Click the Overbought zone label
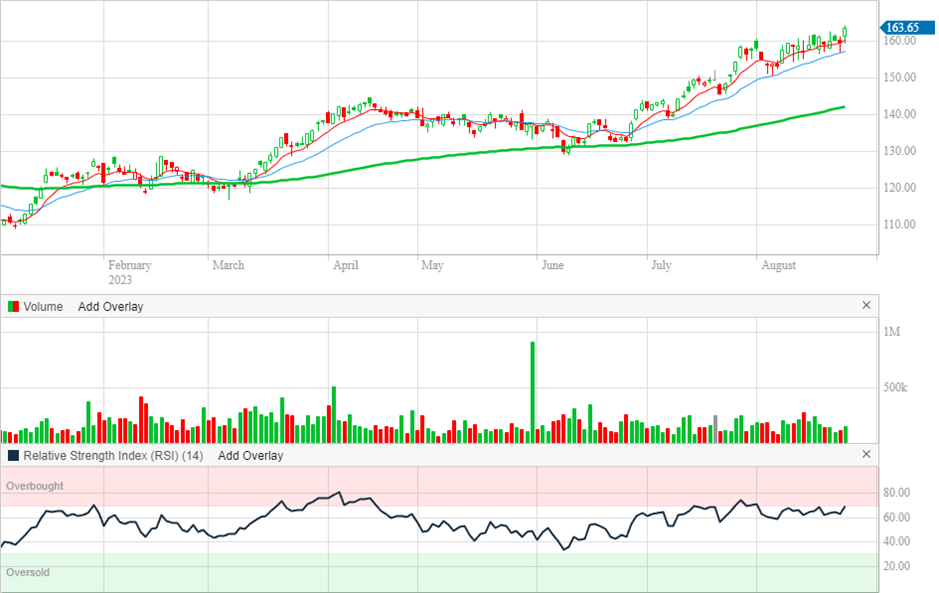 [x=35, y=486]
